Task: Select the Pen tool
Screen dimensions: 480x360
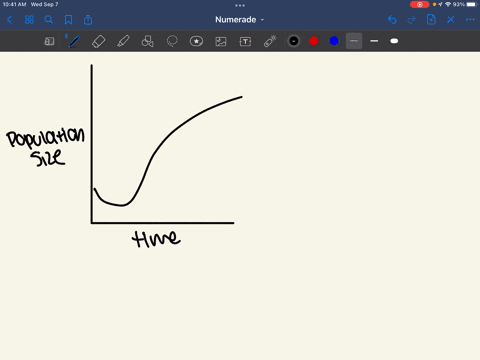Action: pyautogui.click(x=74, y=41)
